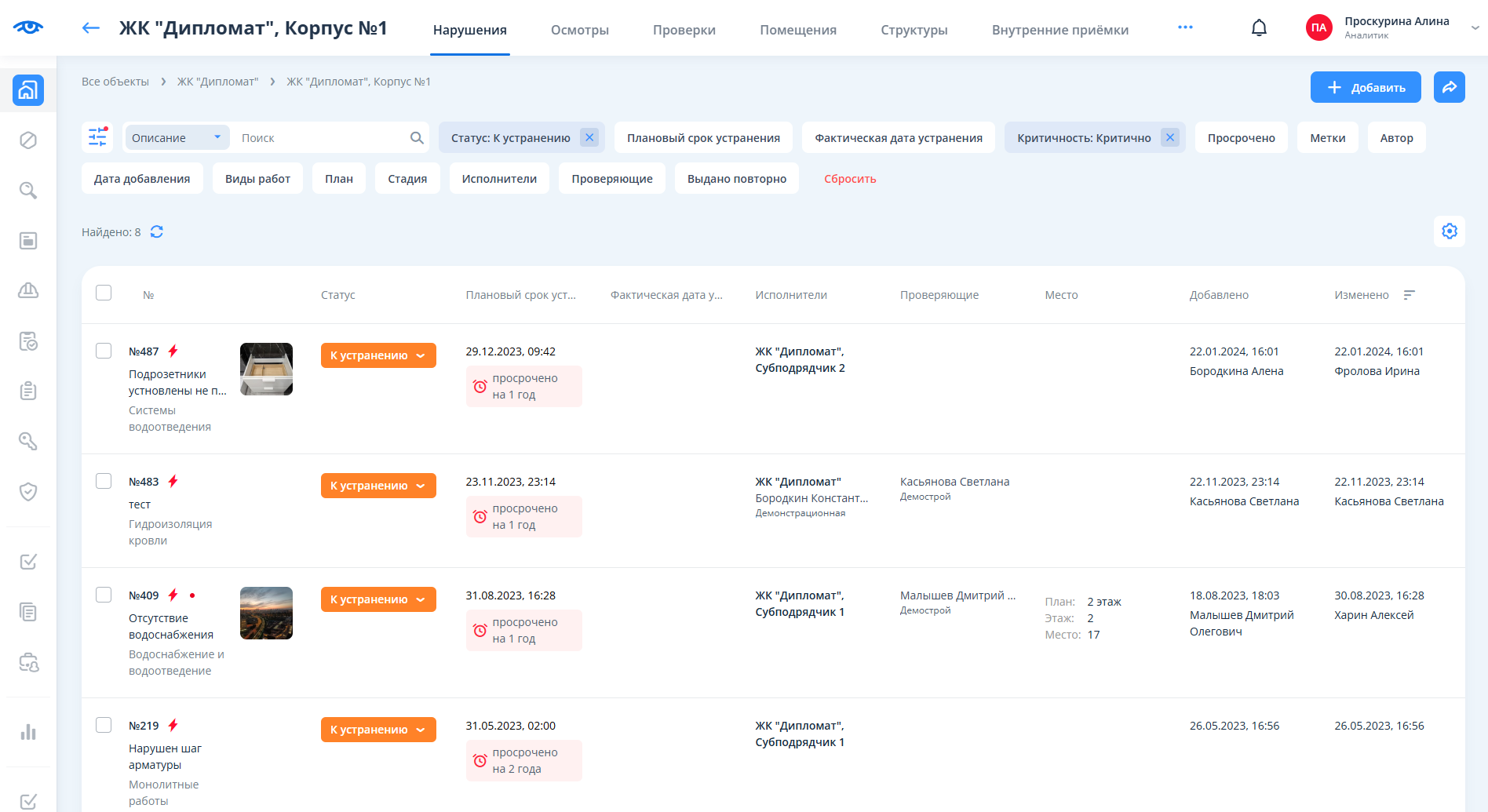Open table settings gear icon
Viewport: 1488px width, 812px height.
click(x=1449, y=231)
